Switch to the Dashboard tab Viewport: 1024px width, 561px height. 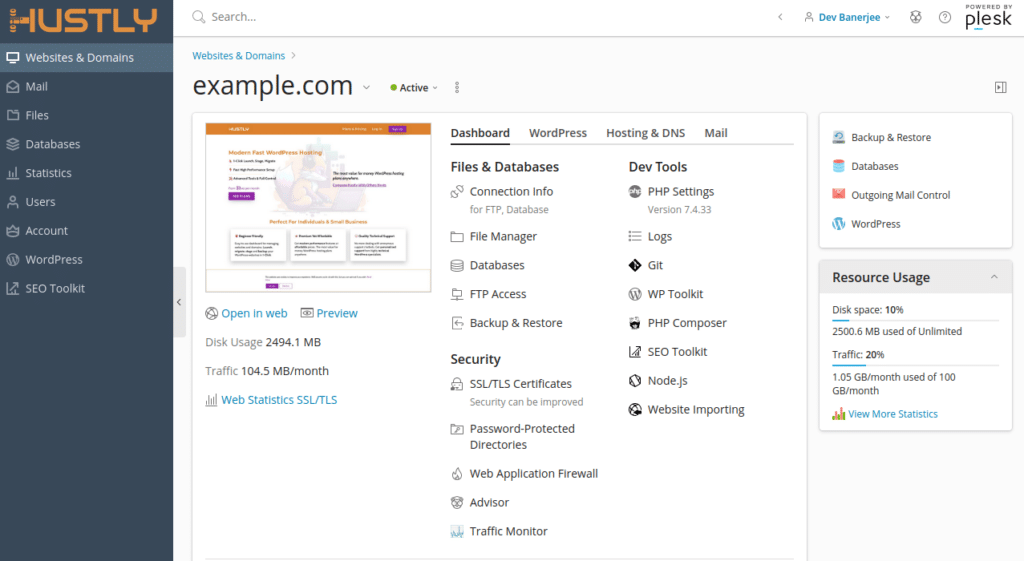[x=480, y=133]
